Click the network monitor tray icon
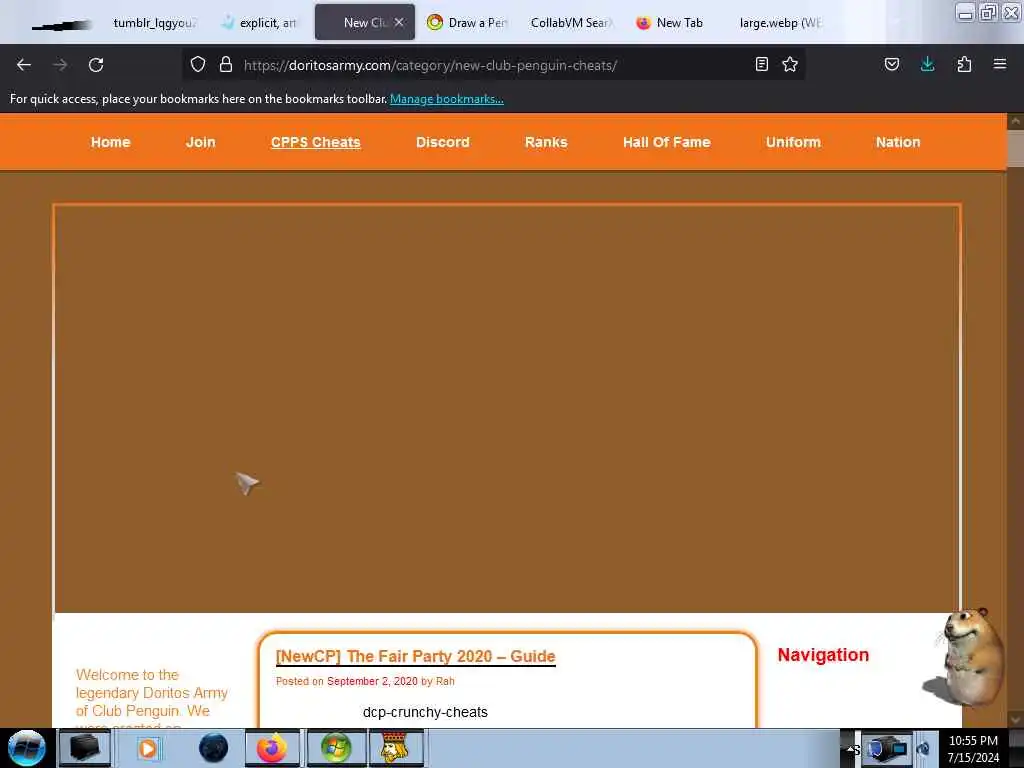The image size is (1024, 768). coord(888,748)
